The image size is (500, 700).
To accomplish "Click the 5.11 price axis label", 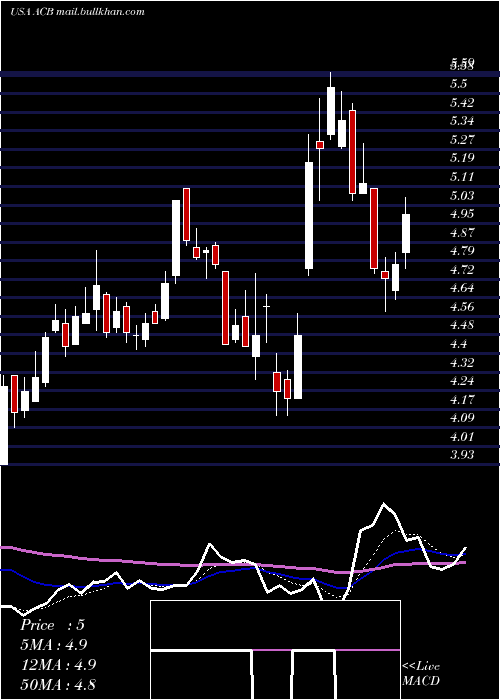I will [x=462, y=177].
